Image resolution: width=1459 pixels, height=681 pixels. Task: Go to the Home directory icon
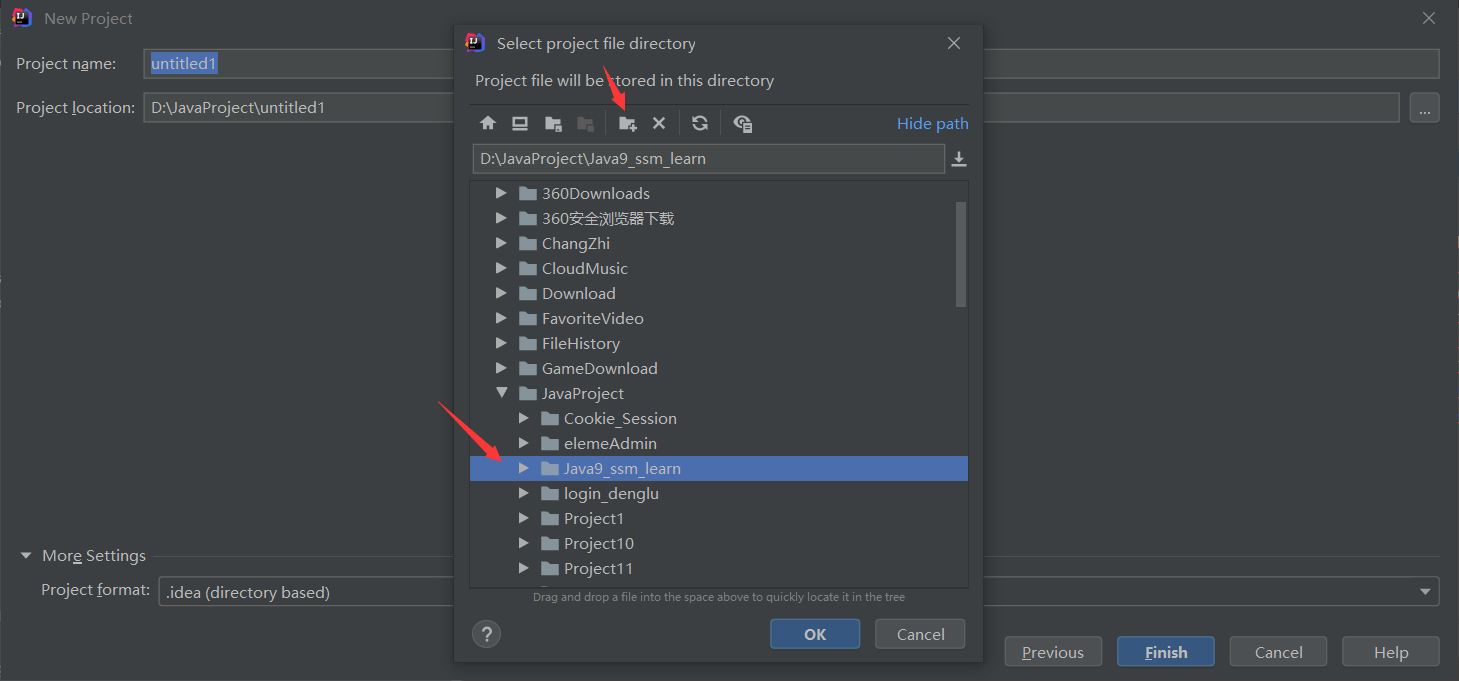pos(488,123)
